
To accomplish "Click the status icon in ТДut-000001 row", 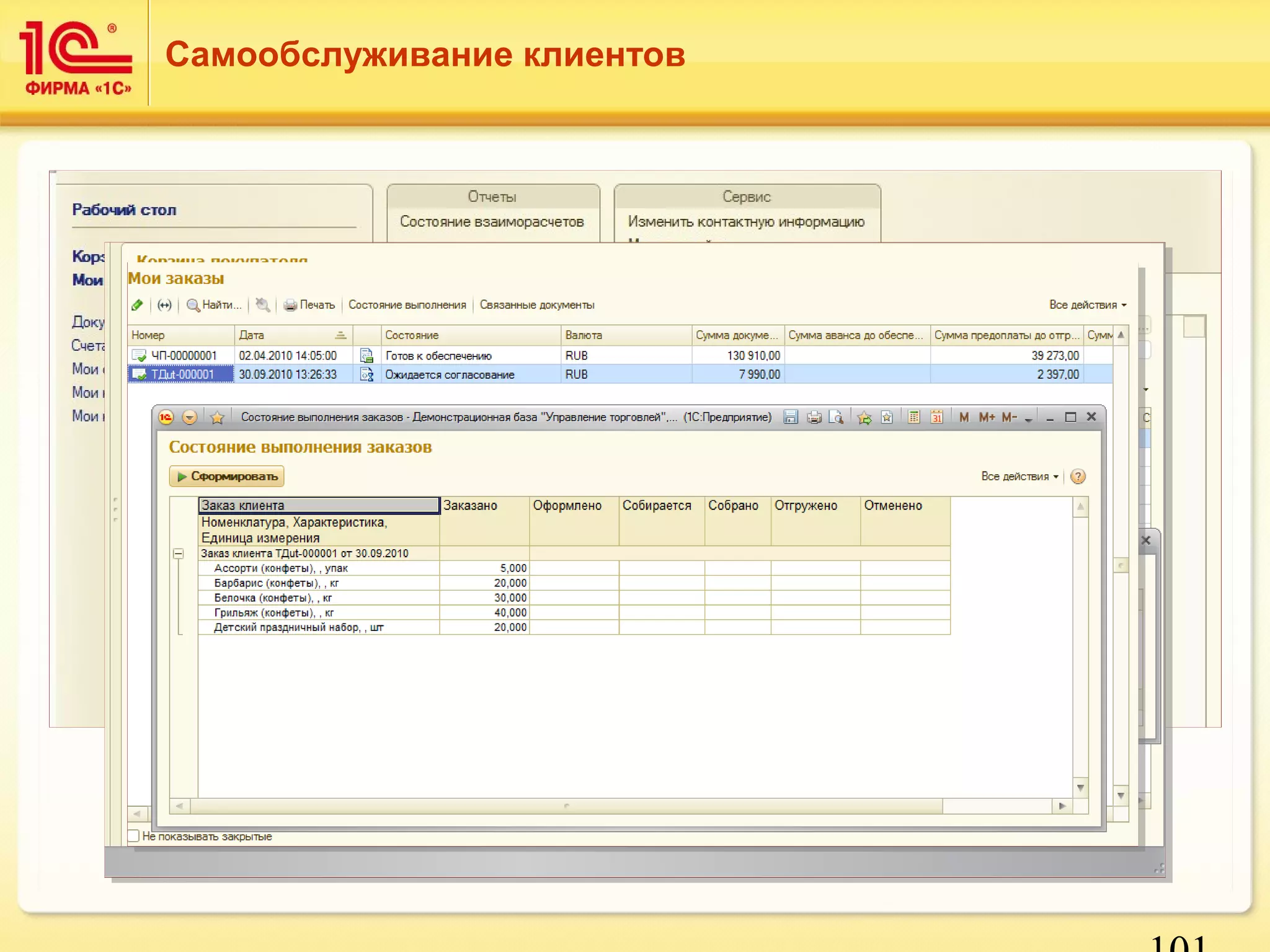I will tap(366, 374).
